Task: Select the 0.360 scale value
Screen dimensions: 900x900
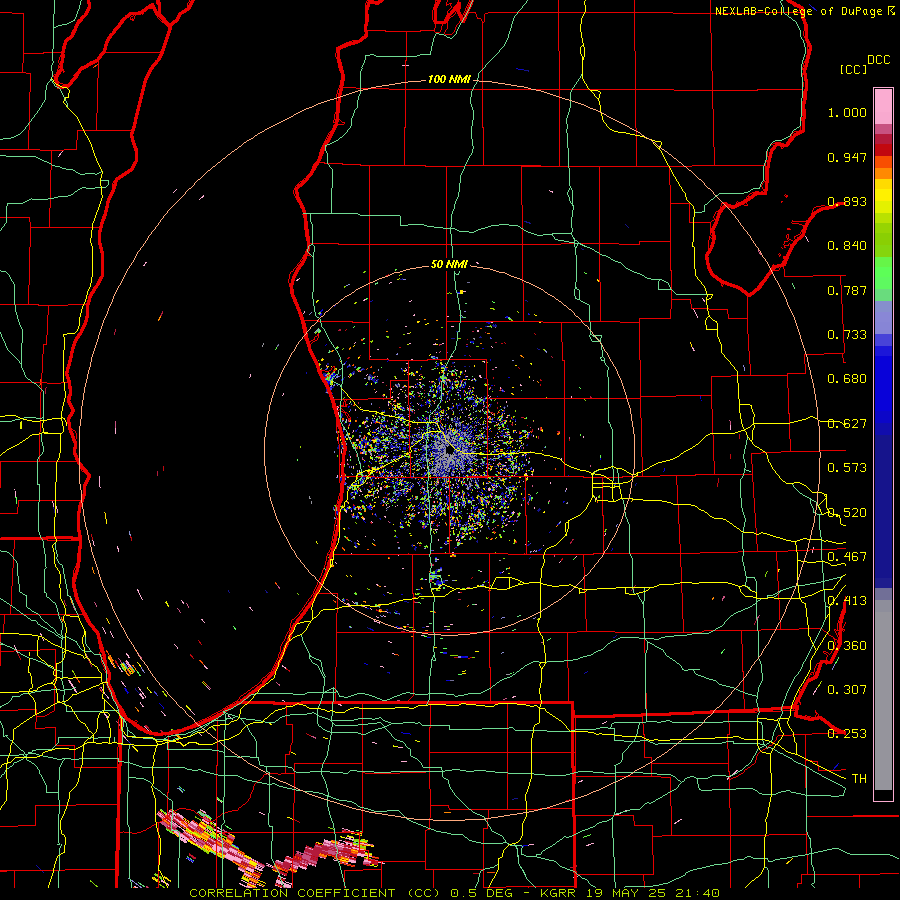Action: tap(847, 646)
